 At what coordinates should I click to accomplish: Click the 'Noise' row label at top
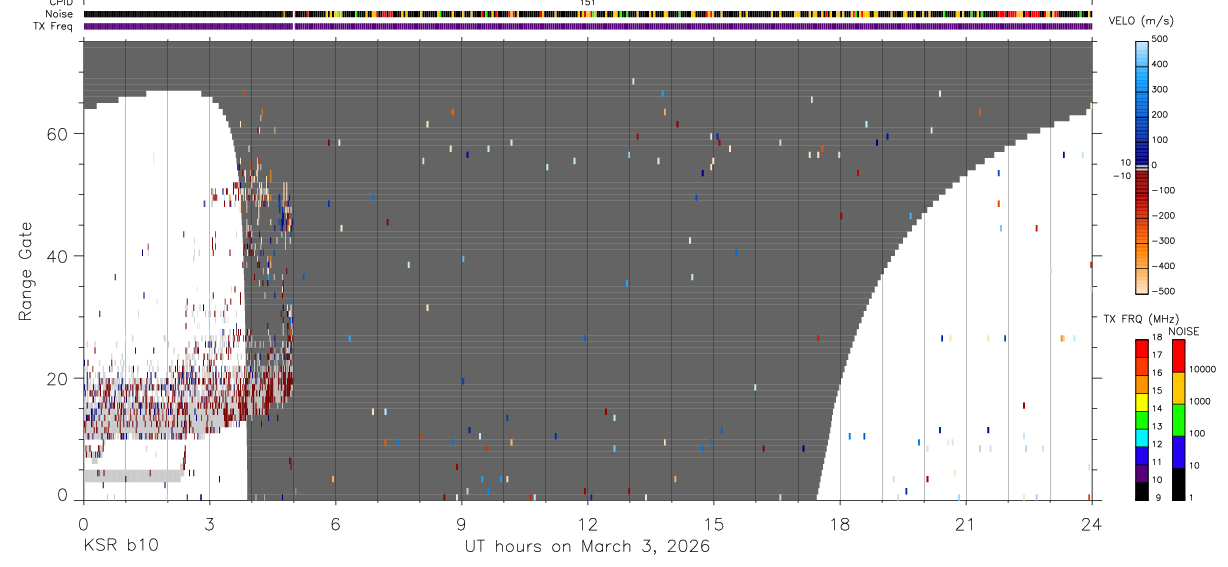point(60,14)
